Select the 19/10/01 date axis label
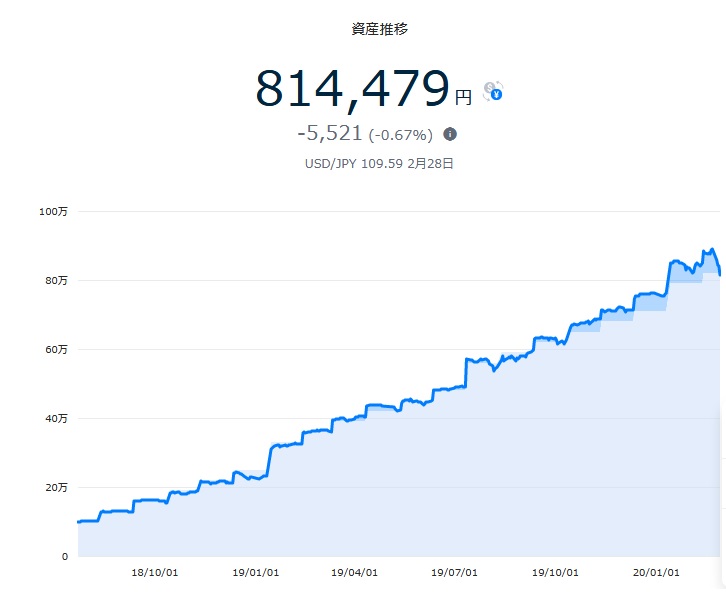The image size is (726, 596). pos(555,572)
